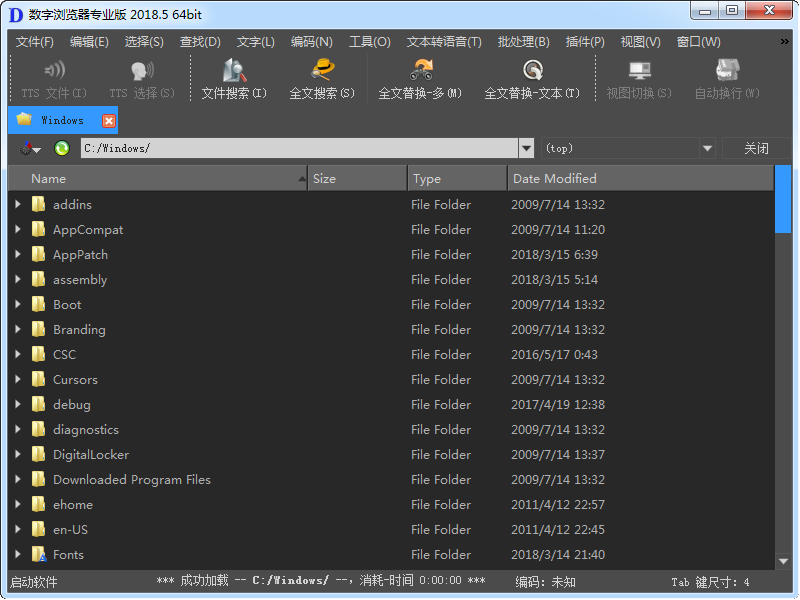
Task: Click the Boot folder icon
Action: (38, 304)
